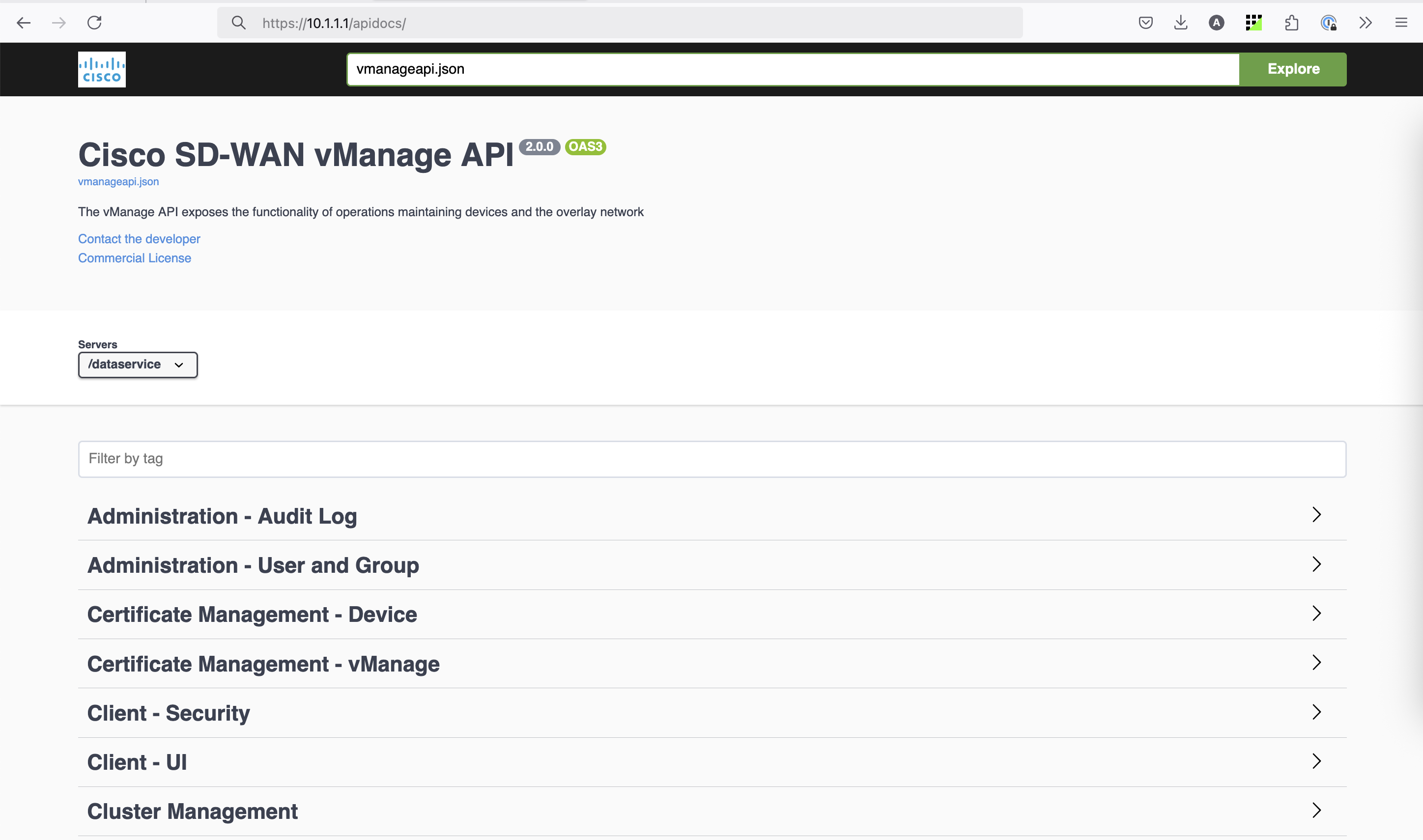Expand the Cluster Management section
This screenshot has height=840, width=1423.
coord(193,811)
